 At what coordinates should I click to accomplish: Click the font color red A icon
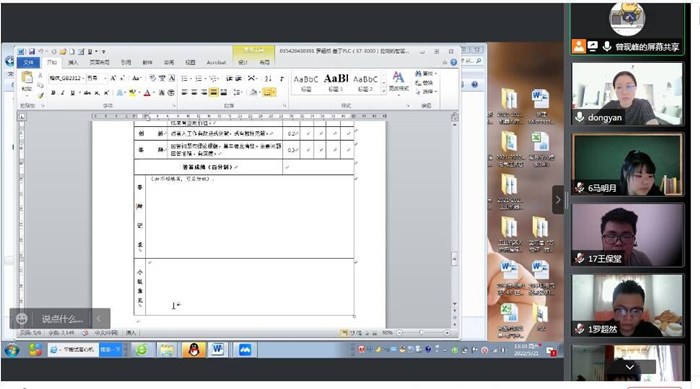(x=147, y=92)
